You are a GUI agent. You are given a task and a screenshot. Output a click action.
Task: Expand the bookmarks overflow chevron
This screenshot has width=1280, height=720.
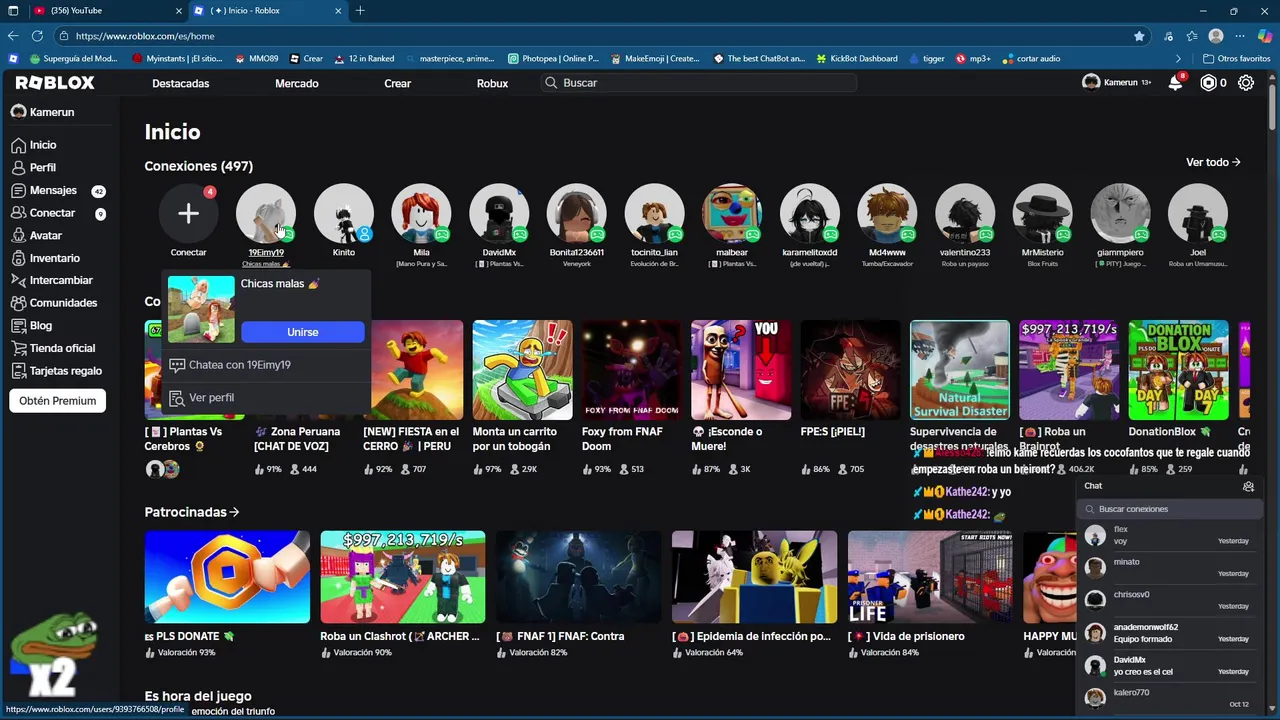click(1178, 59)
